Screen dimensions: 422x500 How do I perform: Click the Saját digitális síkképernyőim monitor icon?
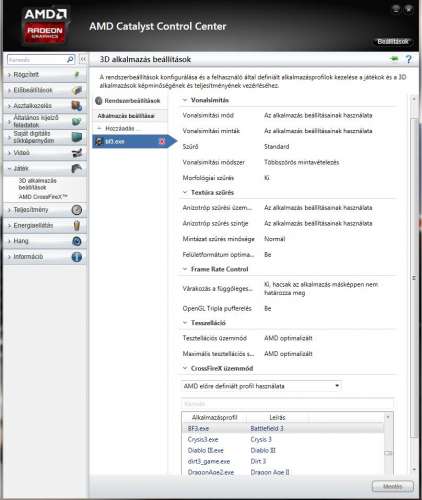(x=77, y=137)
